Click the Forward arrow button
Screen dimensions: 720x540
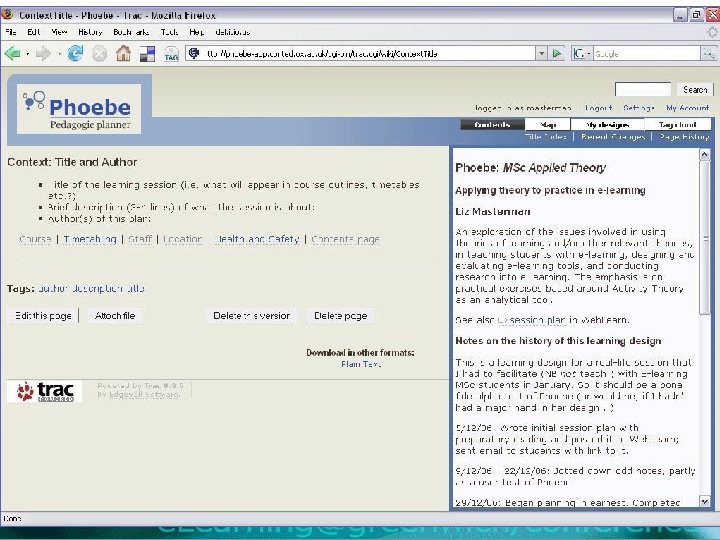[43, 54]
